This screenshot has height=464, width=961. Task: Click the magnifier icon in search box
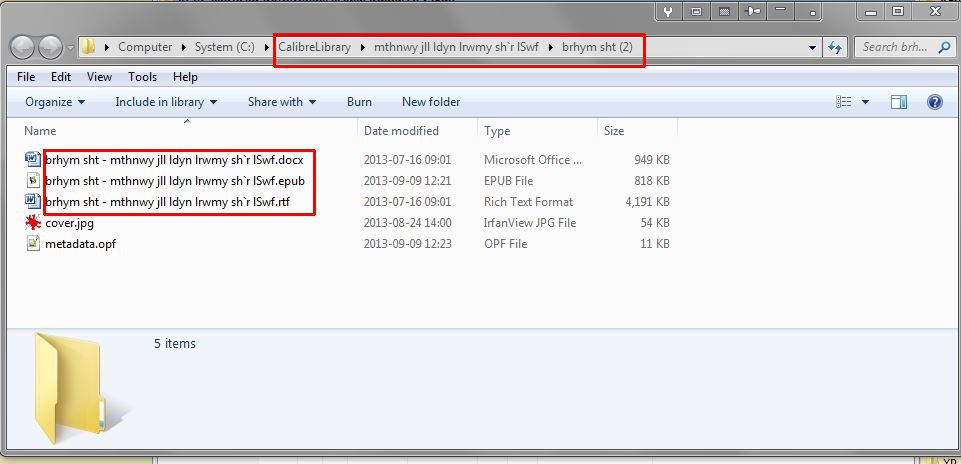943,47
